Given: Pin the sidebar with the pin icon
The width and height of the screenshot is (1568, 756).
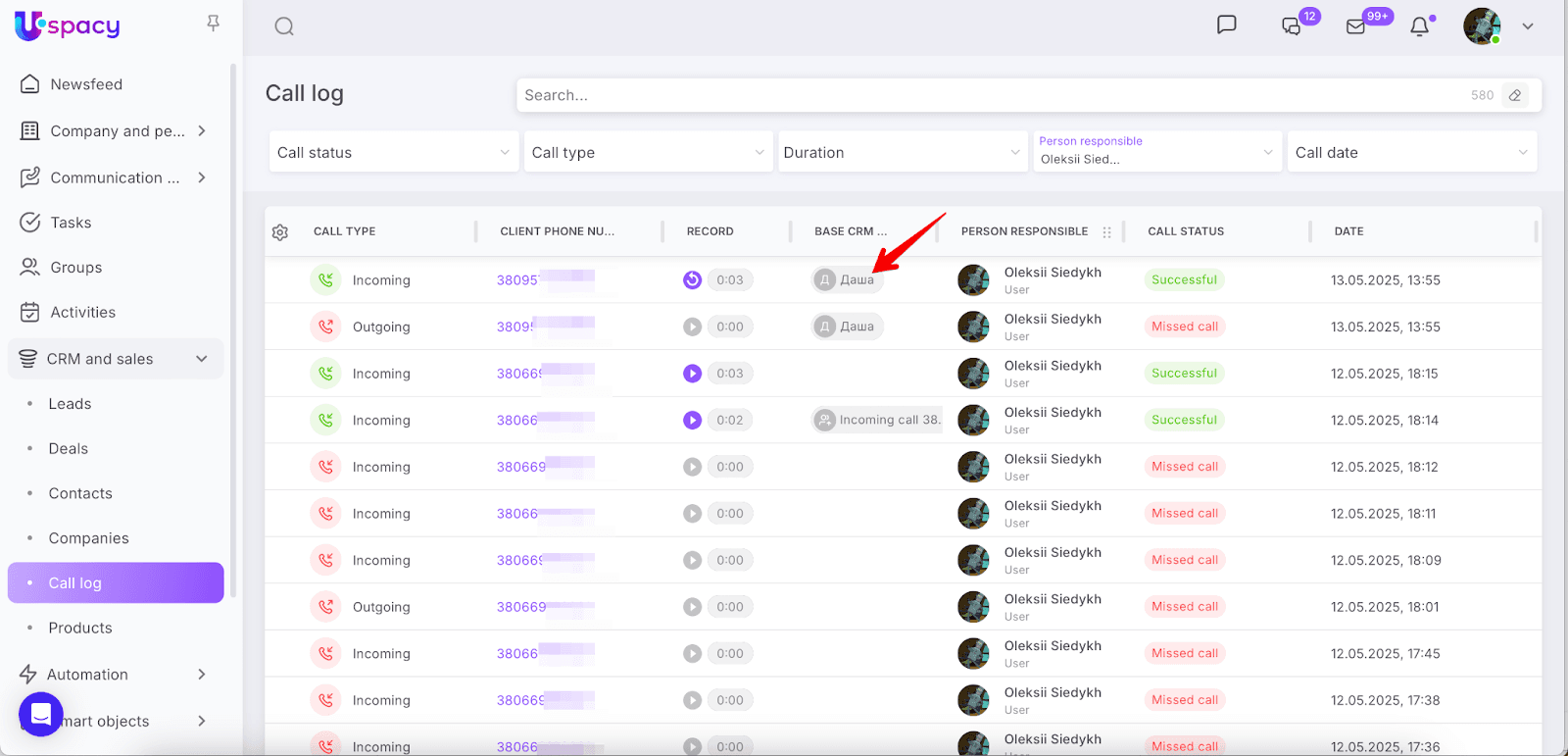Looking at the screenshot, I should pyautogui.click(x=213, y=24).
